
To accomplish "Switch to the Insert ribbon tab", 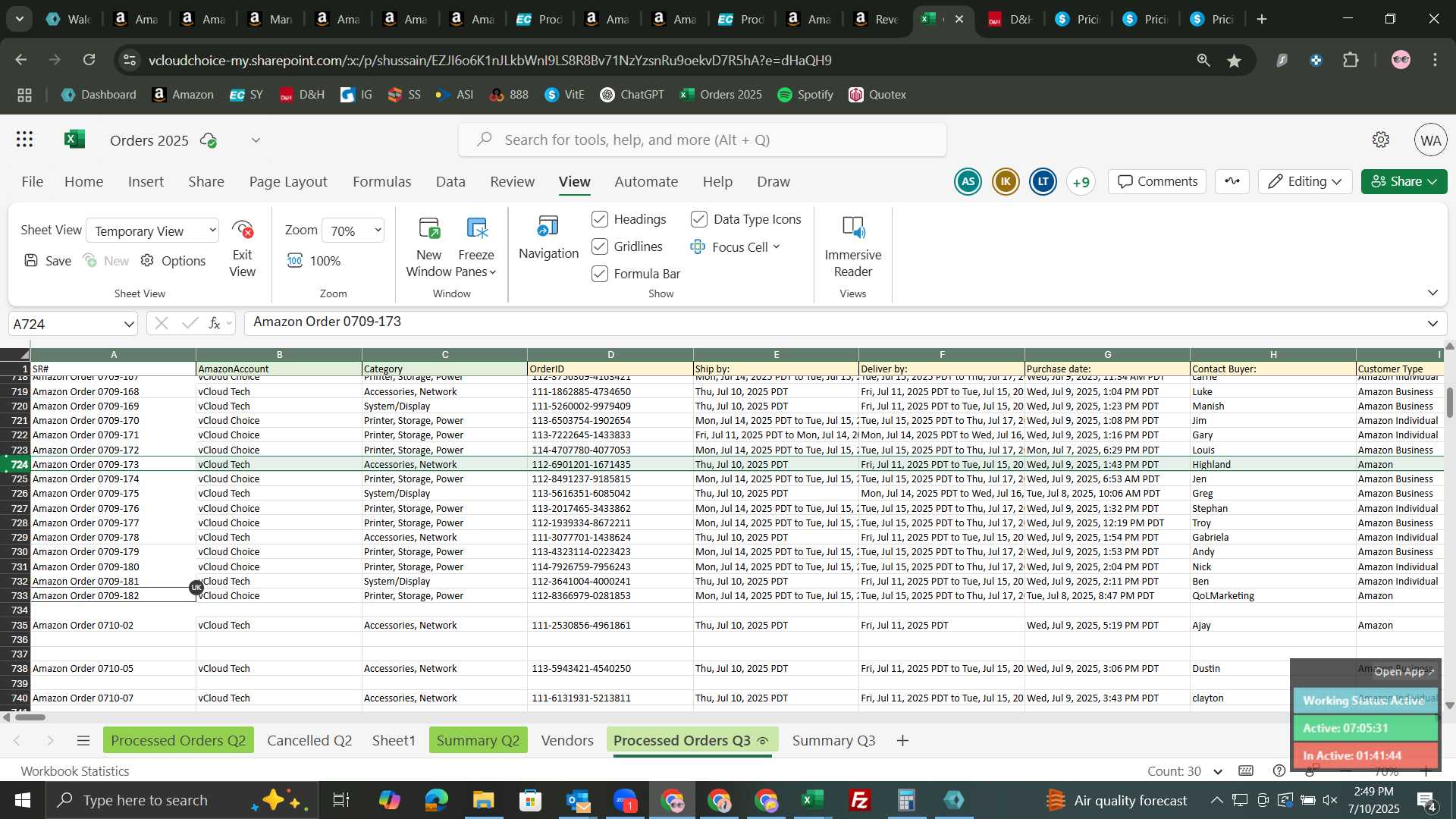I will point(146,182).
